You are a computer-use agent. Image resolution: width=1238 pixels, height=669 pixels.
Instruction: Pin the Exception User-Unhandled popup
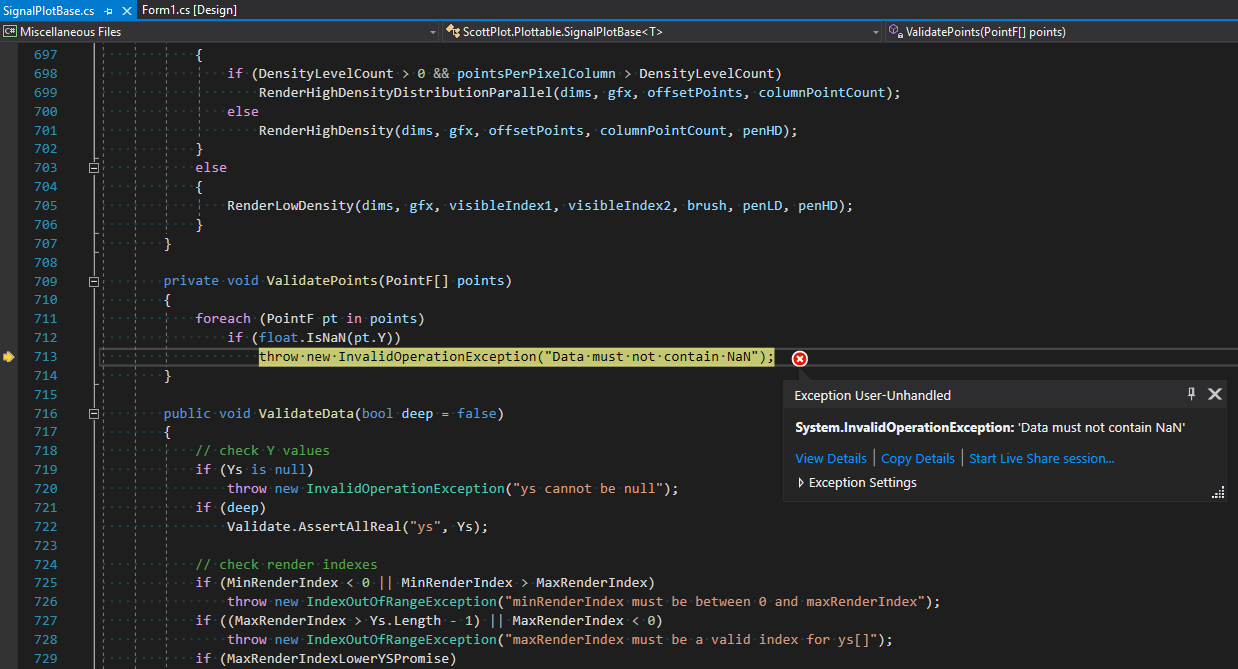point(1191,394)
